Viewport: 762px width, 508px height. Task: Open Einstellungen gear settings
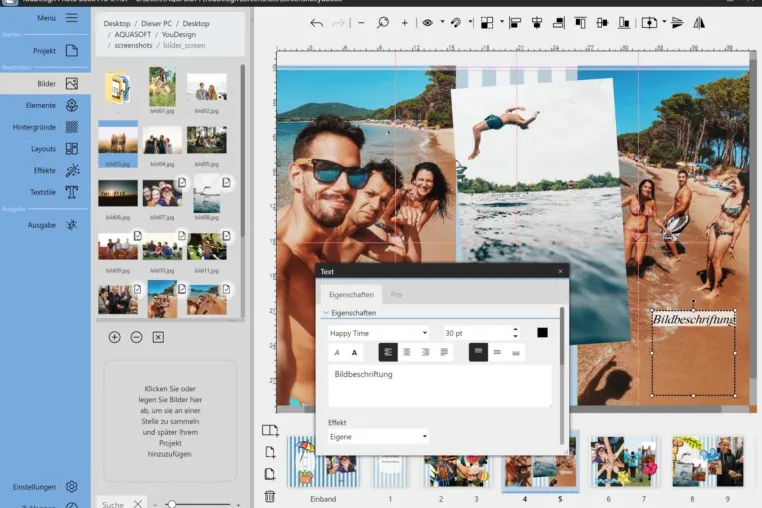point(71,487)
